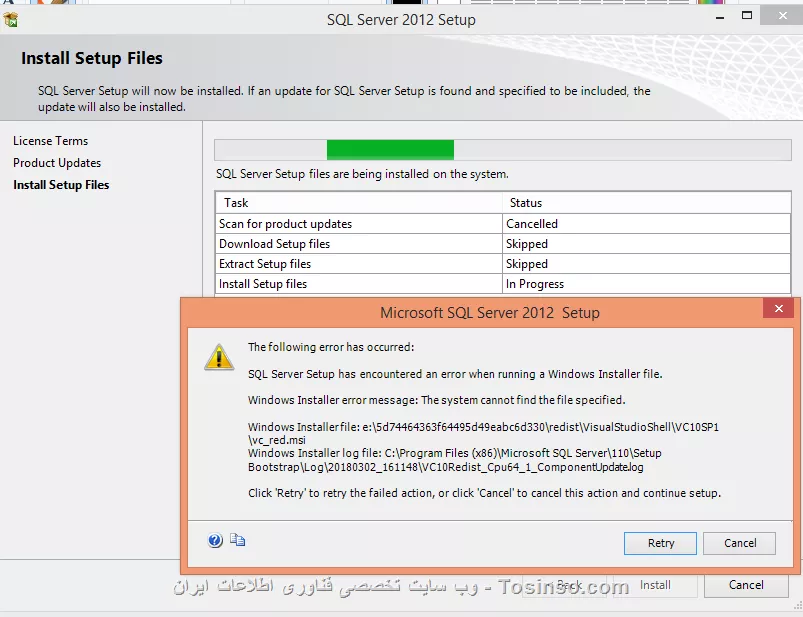Select the Download Setup files row
The width and height of the screenshot is (803, 617).
pyautogui.click(x=503, y=244)
